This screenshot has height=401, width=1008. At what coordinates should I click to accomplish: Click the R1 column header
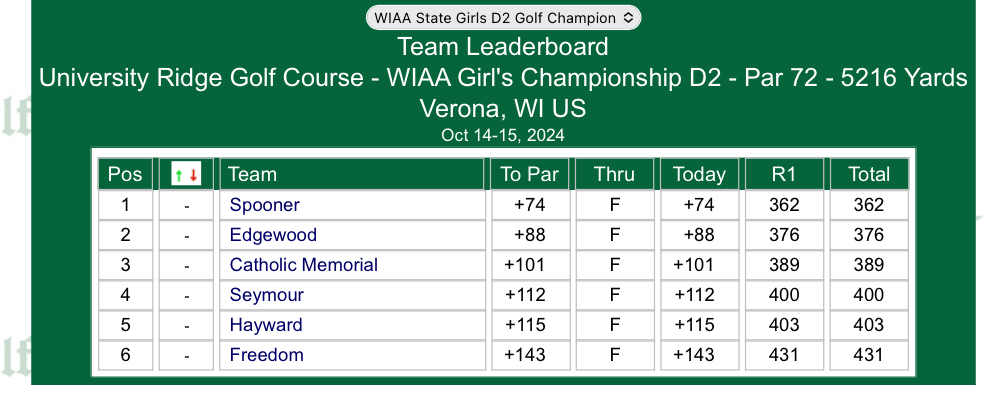tap(784, 174)
